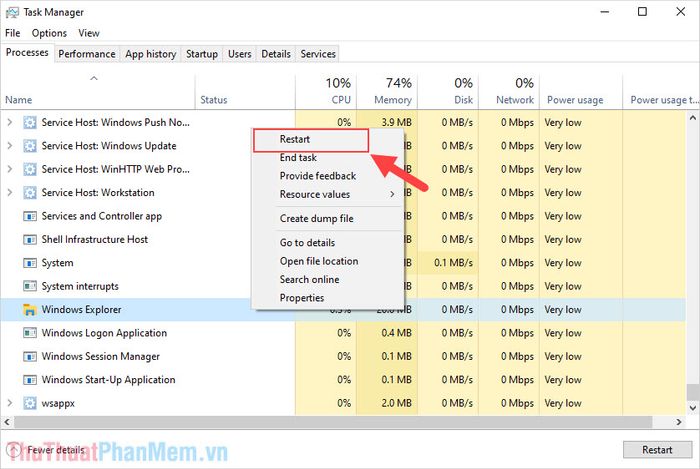Screen dimensions: 700x469
Task: Click the Windows Start-Up Application icon
Action: tap(30, 380)
